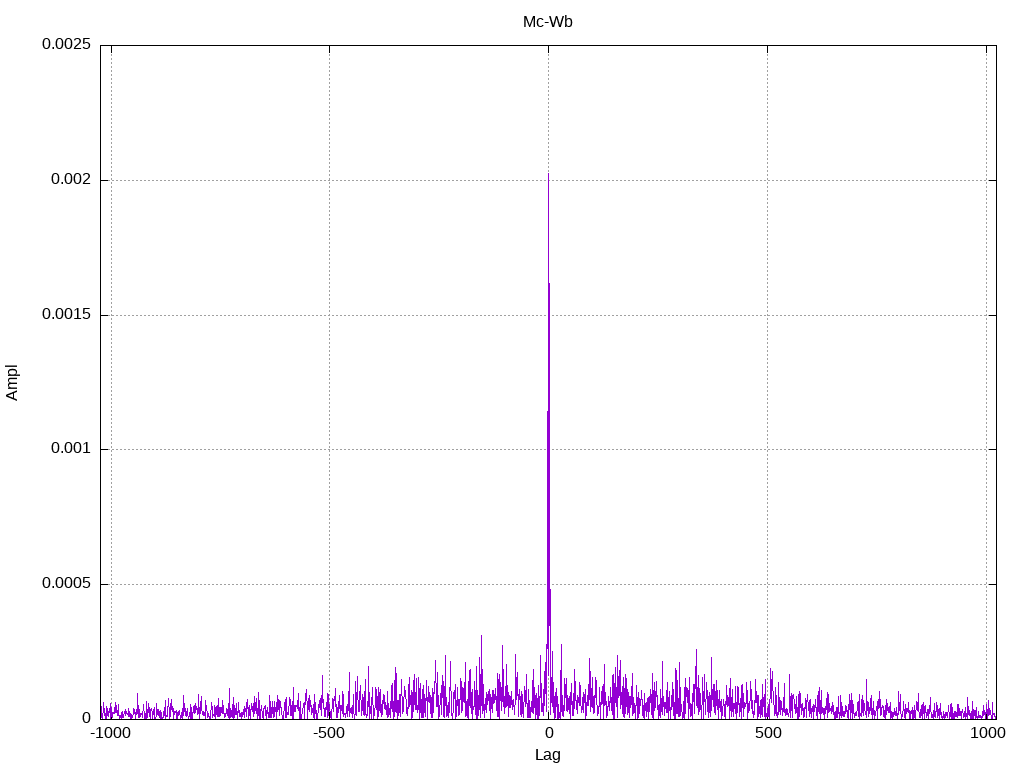Click the tip of the central peak
1024x768 pixels.
tap(548, 174)
